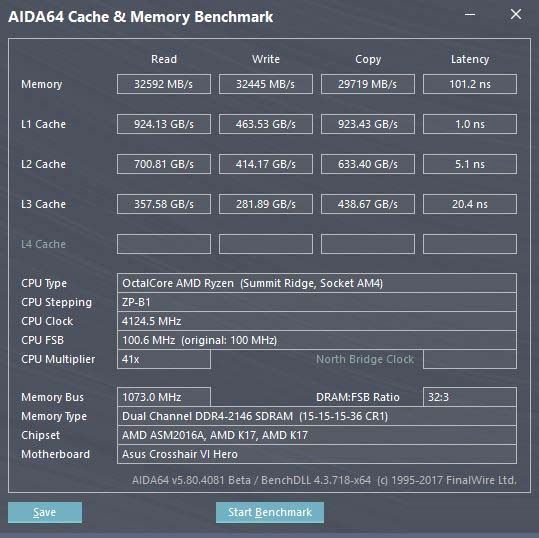The image size is (539, 538).
Task: Click Chipset value AMD ASM2016A
Action: pos(317,435)
